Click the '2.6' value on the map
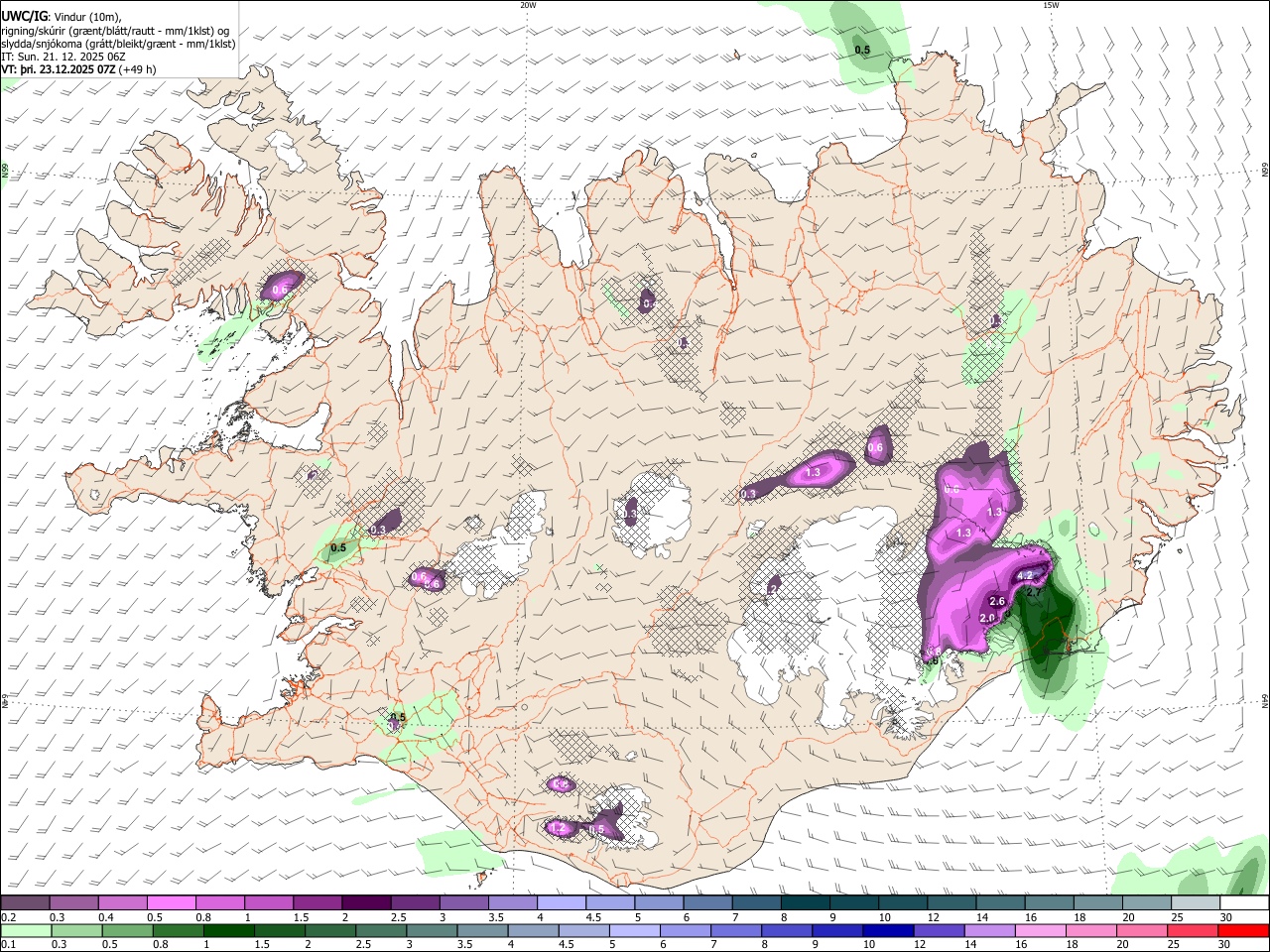The image size is (1270, 952). [998, 602]
